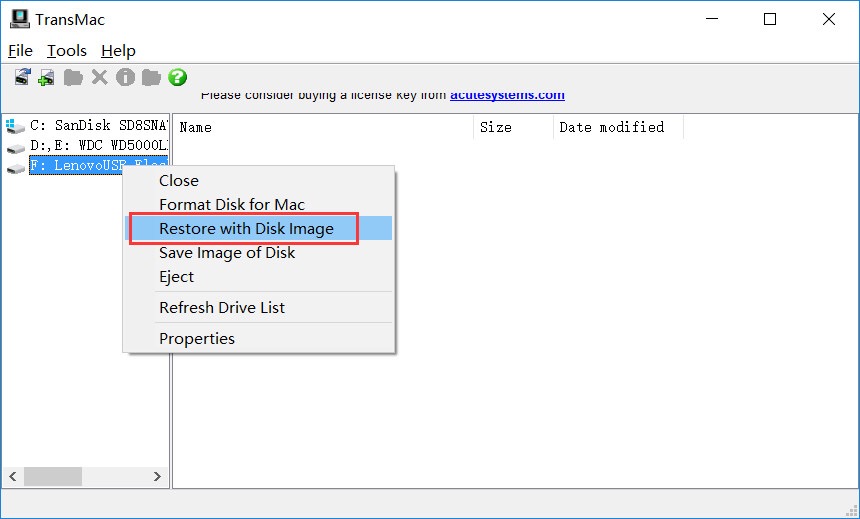Image resolution: width=860 pixels, height=519 pixels.
Task: Open the File menu
Action: [20, 51]
